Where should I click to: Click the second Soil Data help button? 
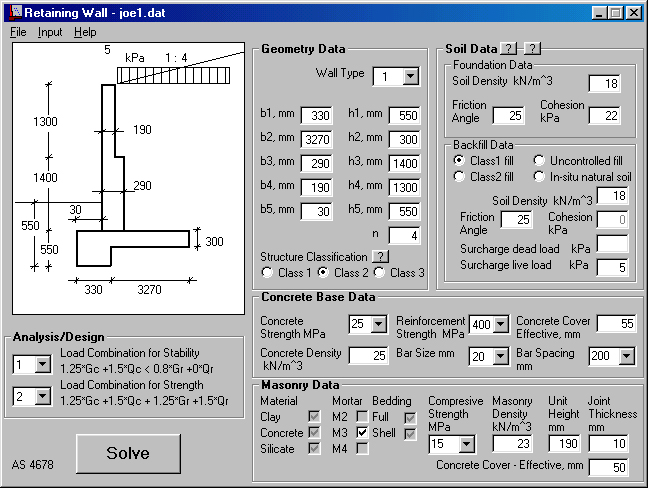click(532, 49)
